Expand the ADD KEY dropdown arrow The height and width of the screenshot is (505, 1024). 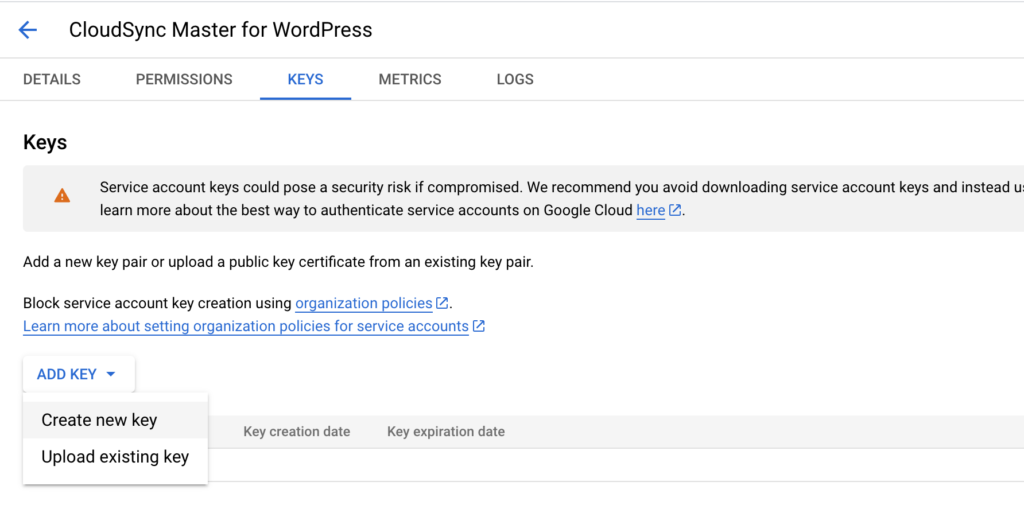pyautogui.click(x=111, y=374)
